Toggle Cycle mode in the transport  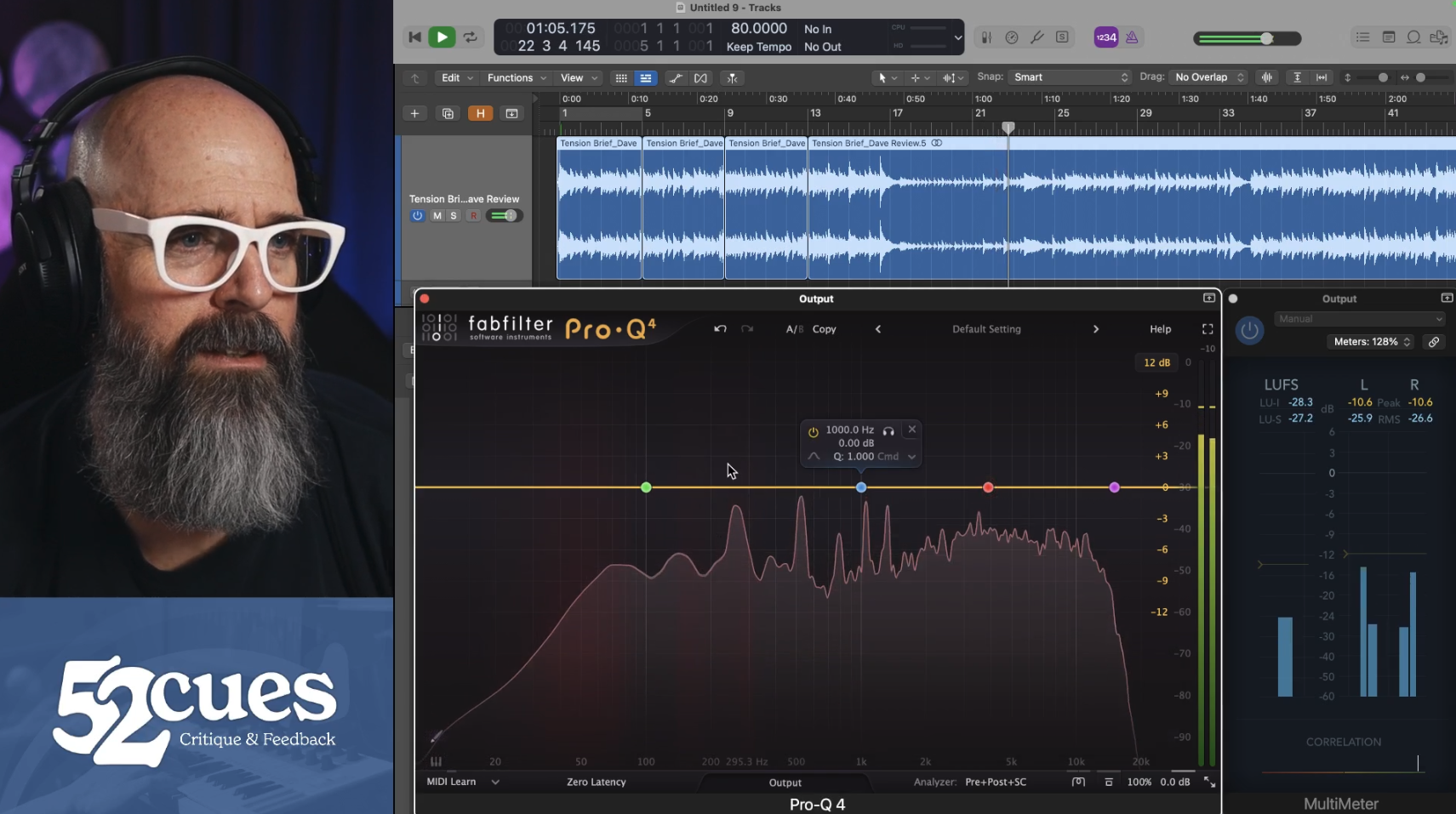click(471, 37)
